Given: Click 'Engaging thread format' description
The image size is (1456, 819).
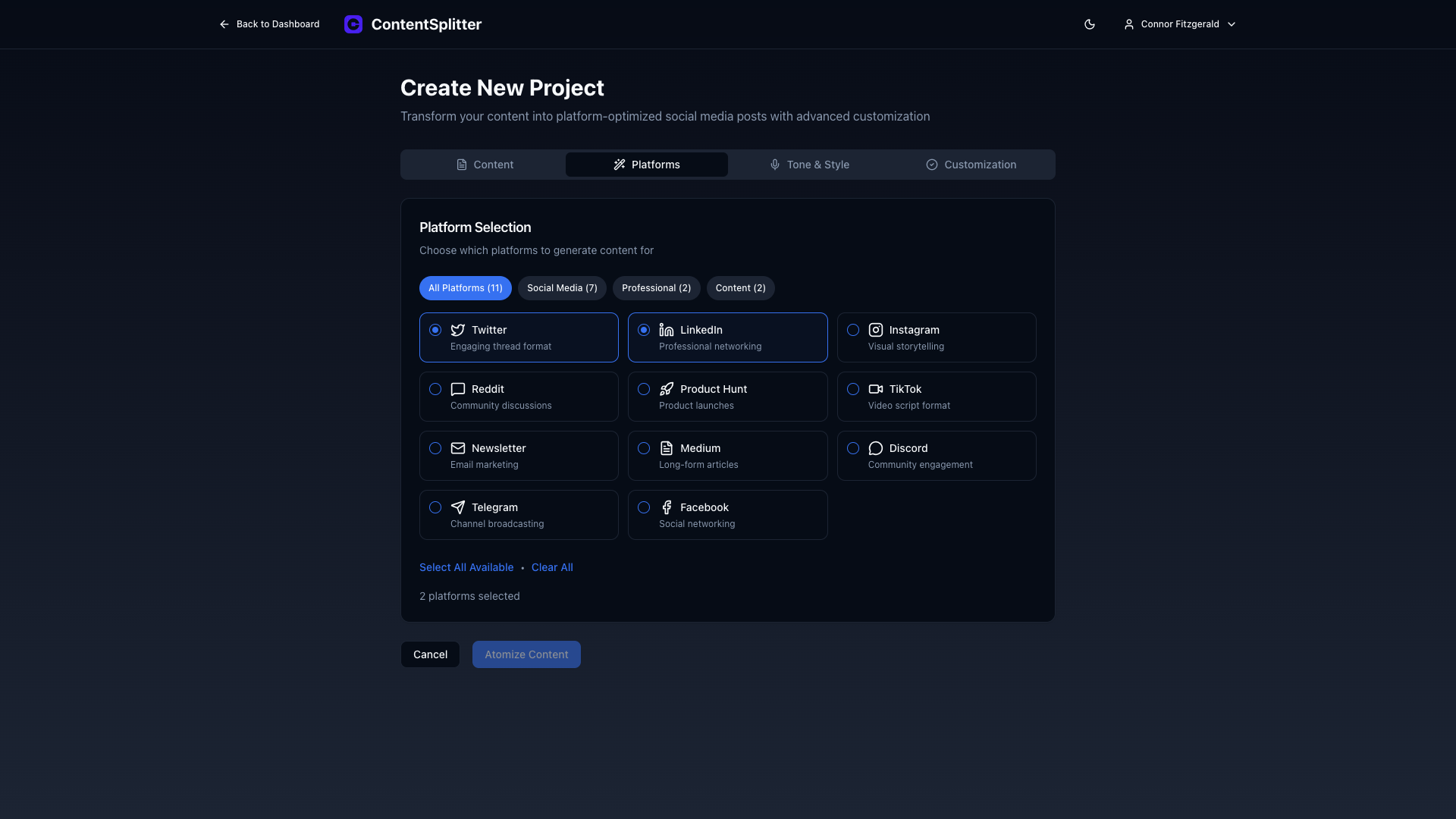Looking at the screenshot, I should 500,347.
